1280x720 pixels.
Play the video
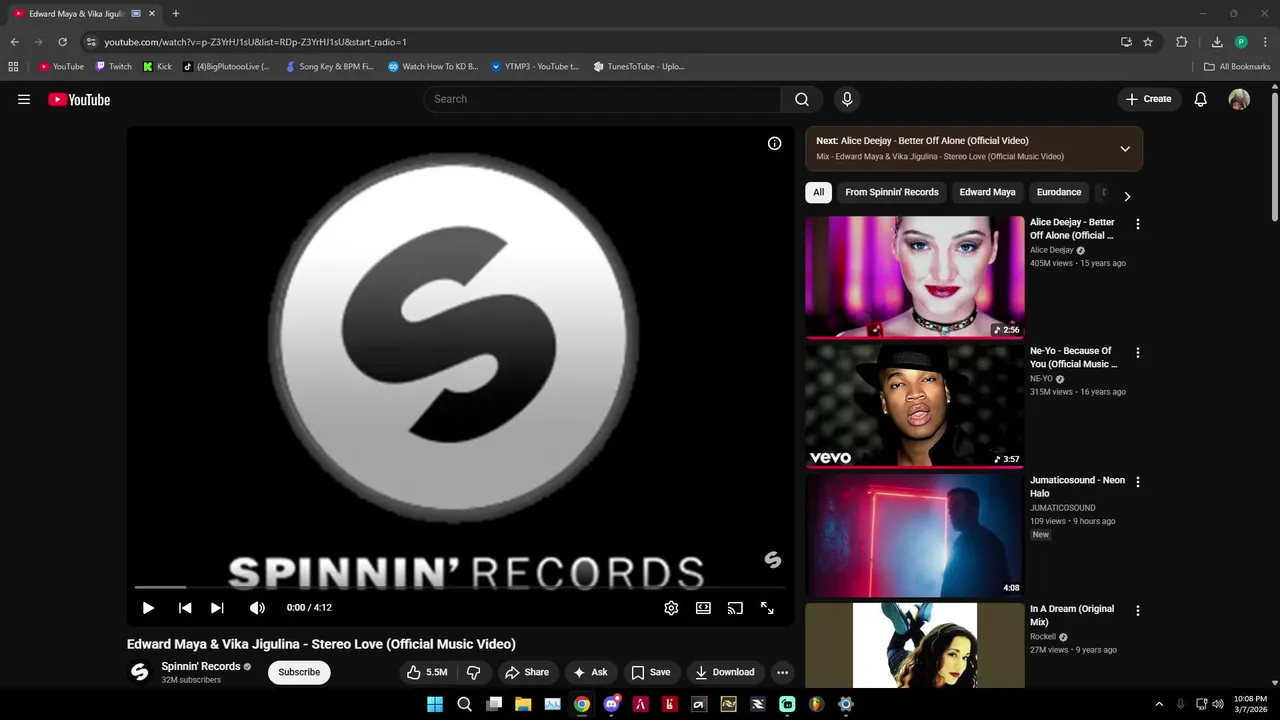[148, 607]
